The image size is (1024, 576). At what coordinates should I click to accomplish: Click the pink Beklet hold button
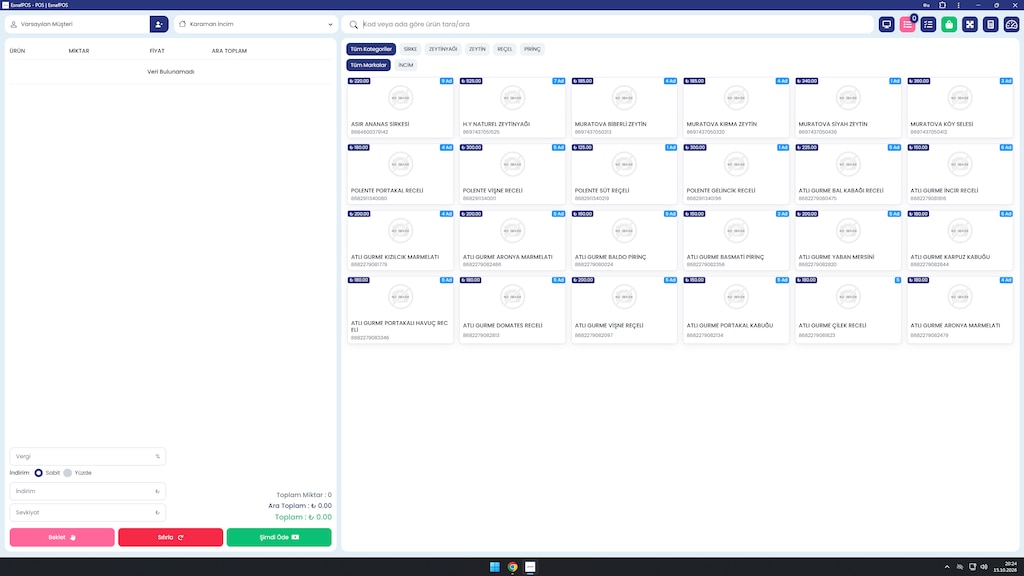pyautogui.click(x=62, y=537)
